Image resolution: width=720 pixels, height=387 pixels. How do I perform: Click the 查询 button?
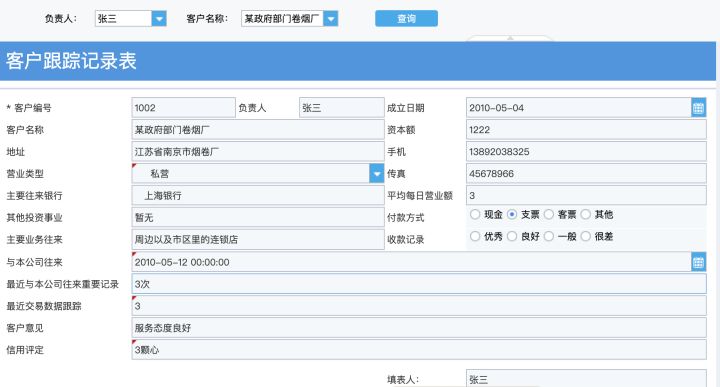[406, 18]
